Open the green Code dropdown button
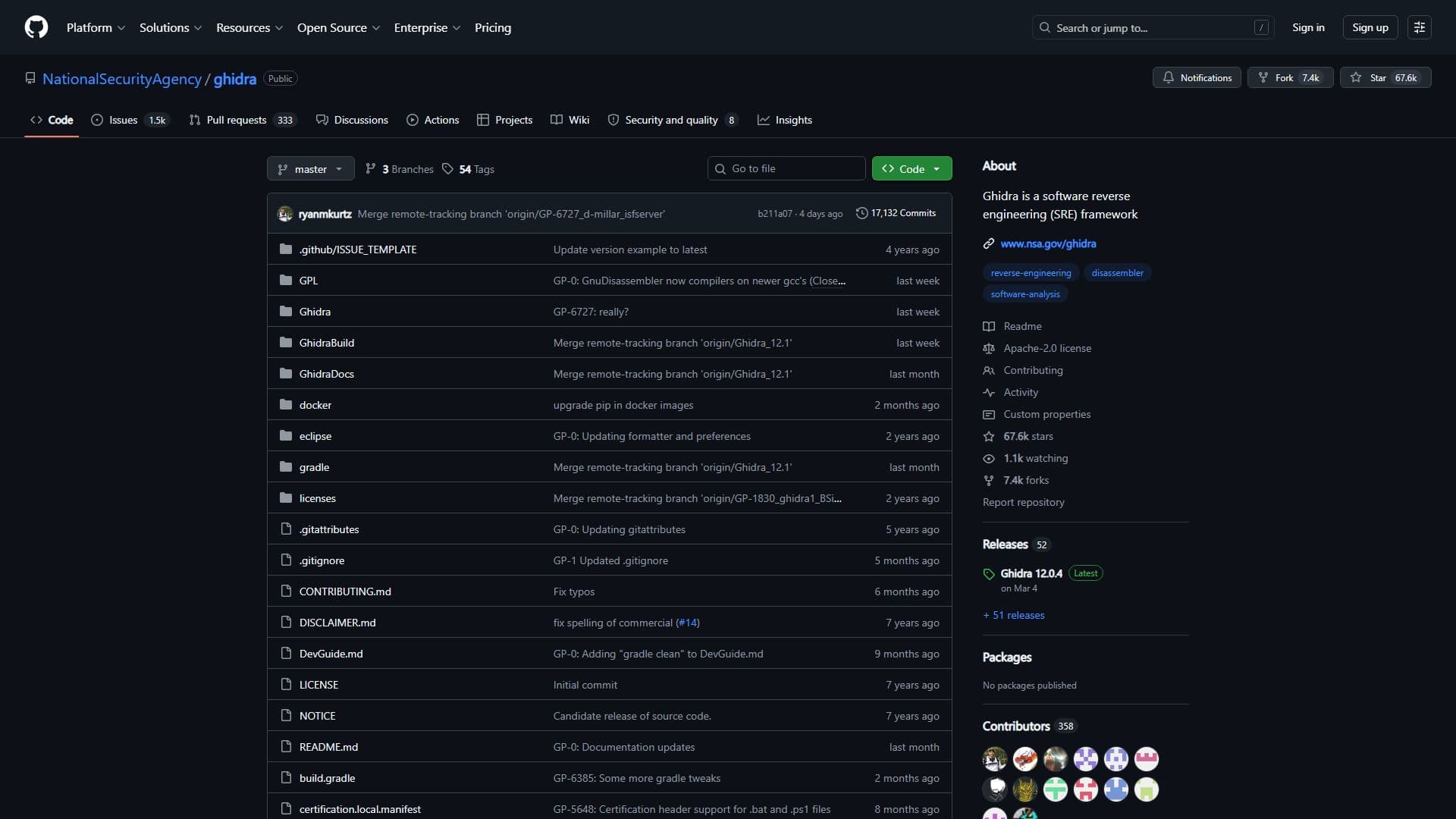1456x819 pixels. [912, 168]
